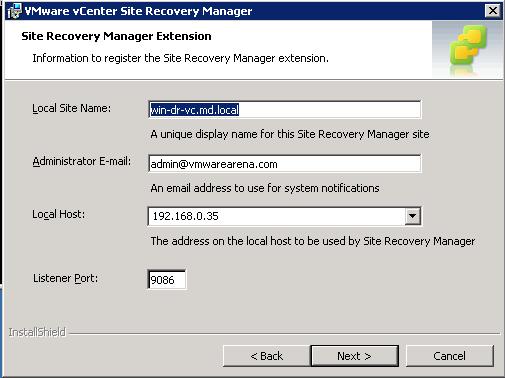Image resolution: width=505 pixels, height=378 pixels.
Task: Click the system notifications email hint text
Action: pyautogui.click(x=265, y=188)
